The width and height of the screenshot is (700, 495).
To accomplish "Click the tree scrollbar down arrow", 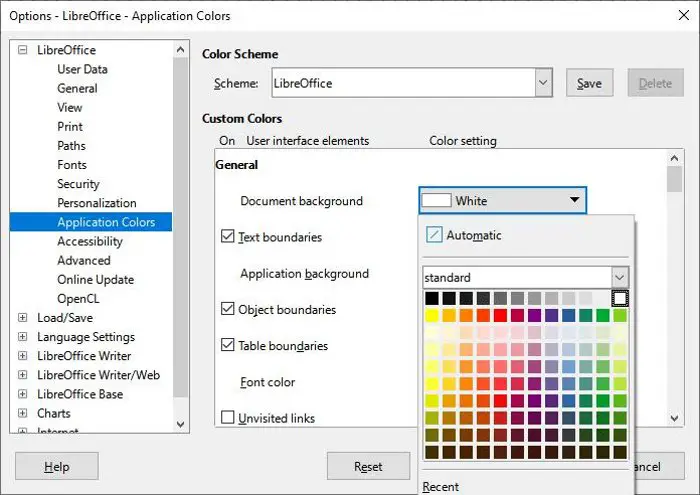I will tap(180, 424).
